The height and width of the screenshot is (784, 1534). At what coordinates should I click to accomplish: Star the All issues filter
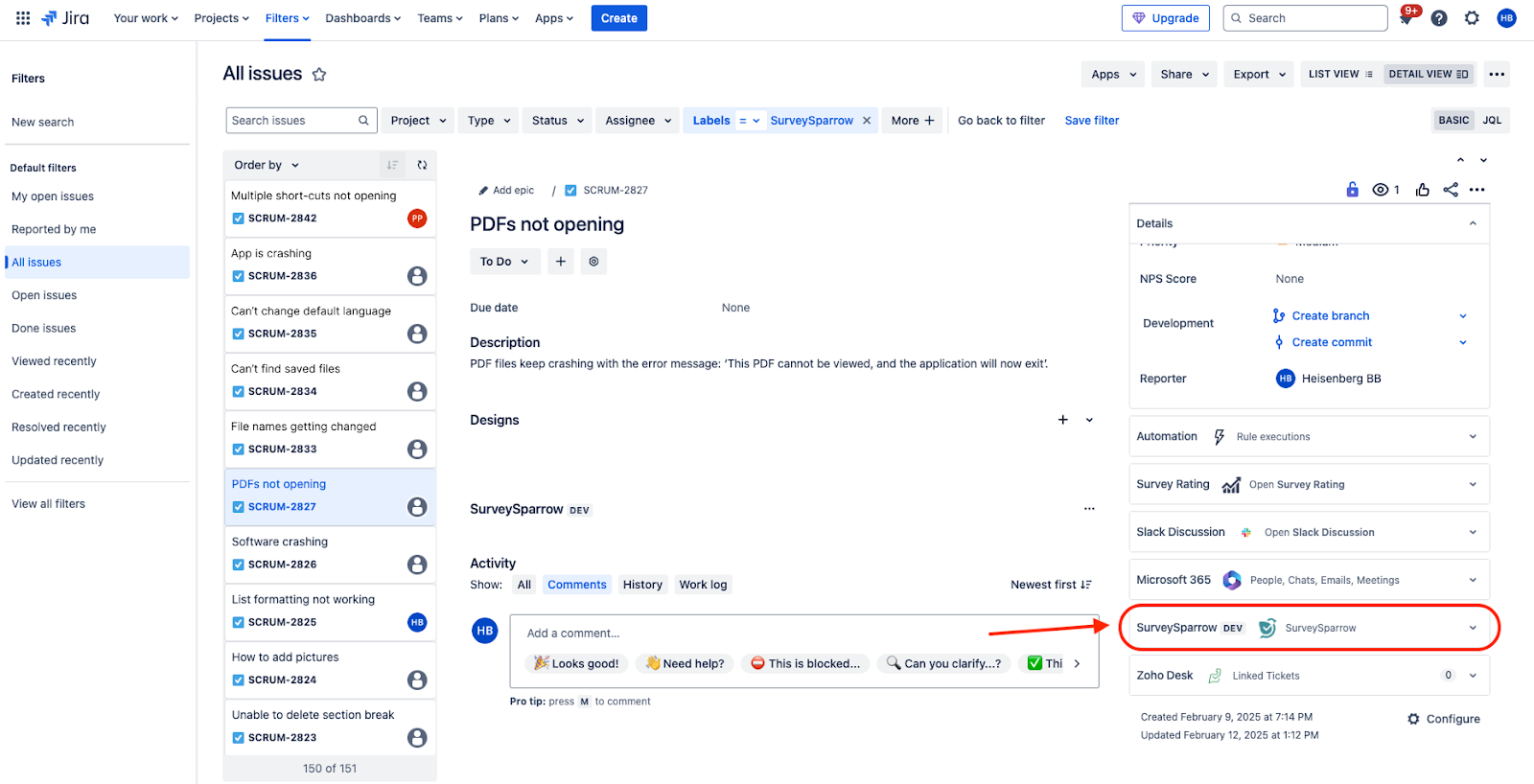coord(319,75)
